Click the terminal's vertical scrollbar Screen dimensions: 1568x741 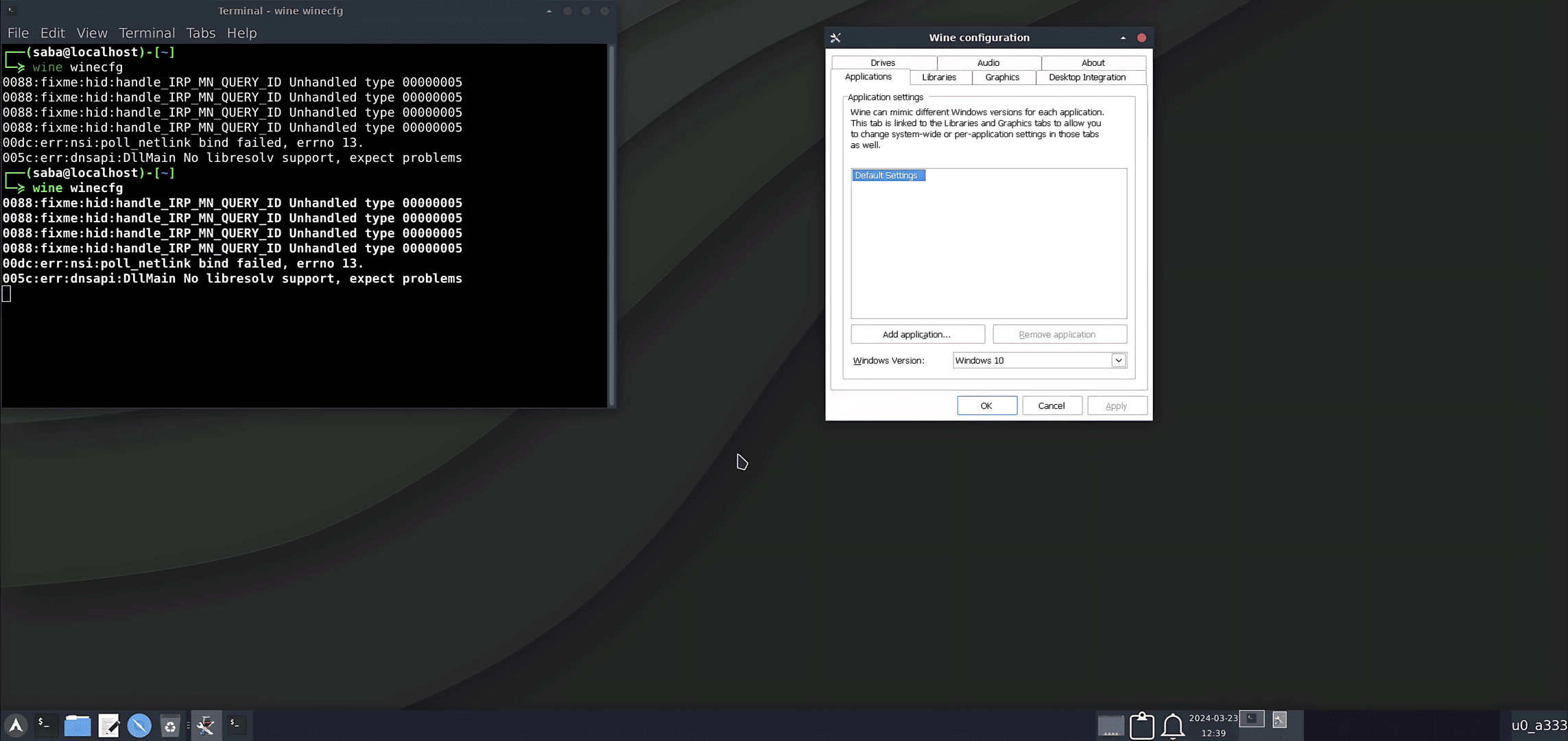[x=610, y=226]
